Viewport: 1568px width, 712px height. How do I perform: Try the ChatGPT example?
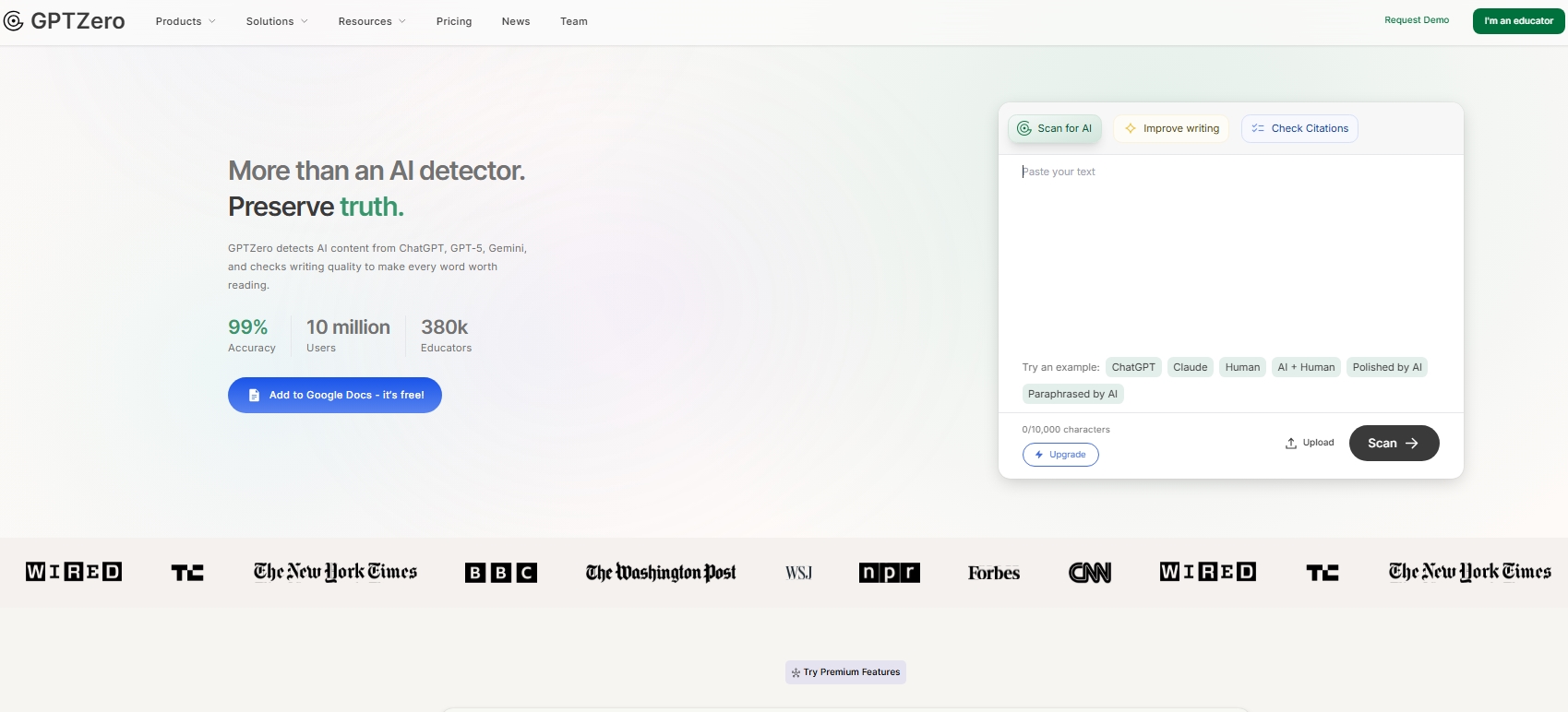1133,367
